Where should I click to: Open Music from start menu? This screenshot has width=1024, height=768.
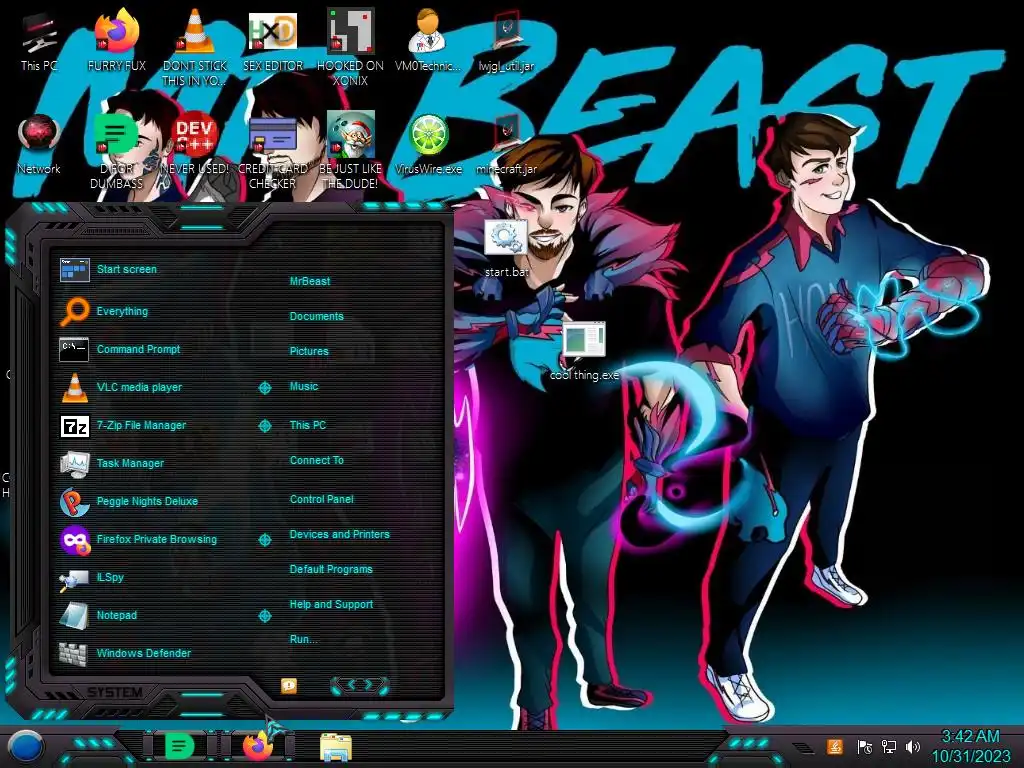304,386
